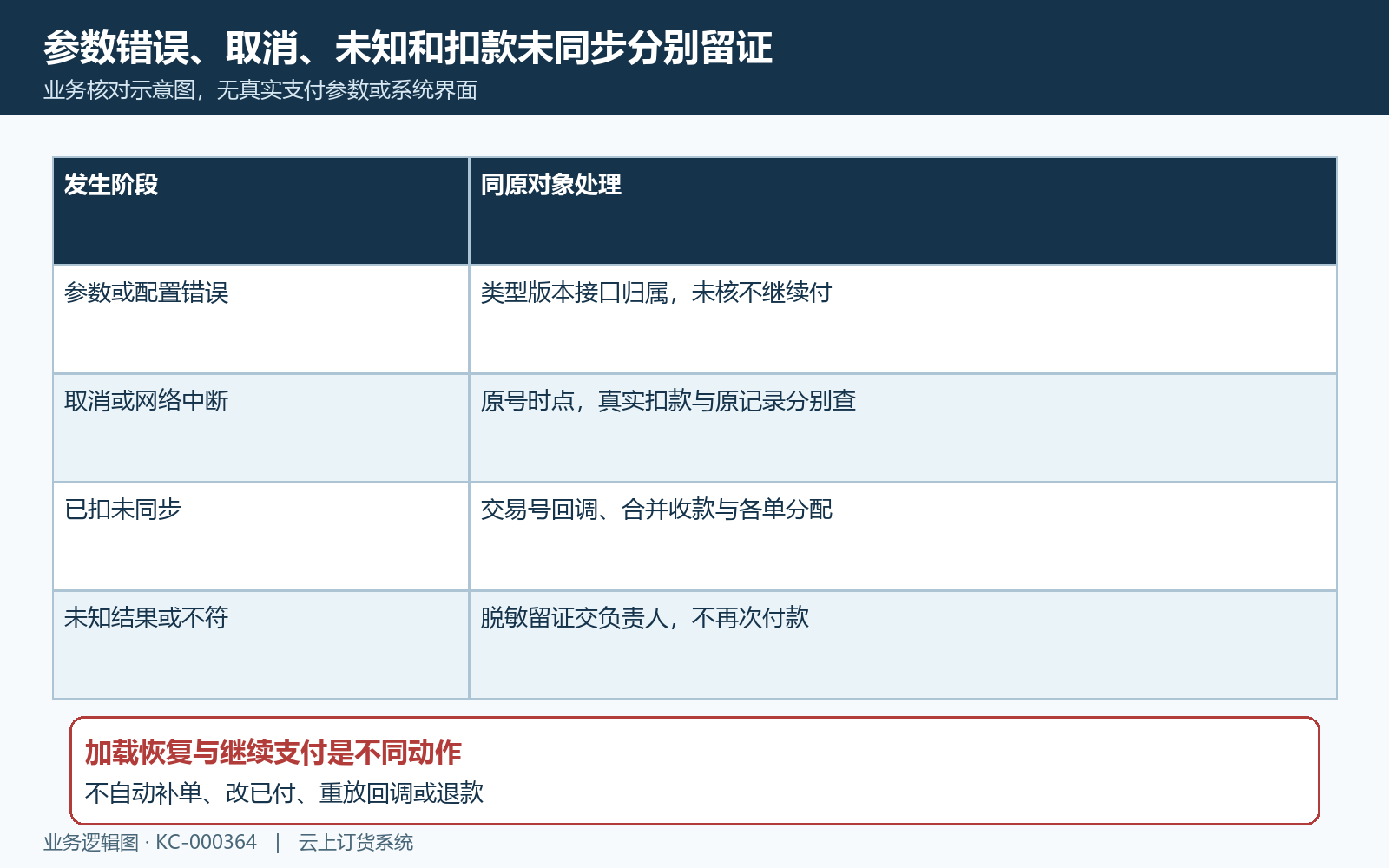Image resolution: width=1389 pixels, height=868 pixels.
Task: Click the 同原对象处理 column header
Action: pyautogui.click(x=903, y=211)
